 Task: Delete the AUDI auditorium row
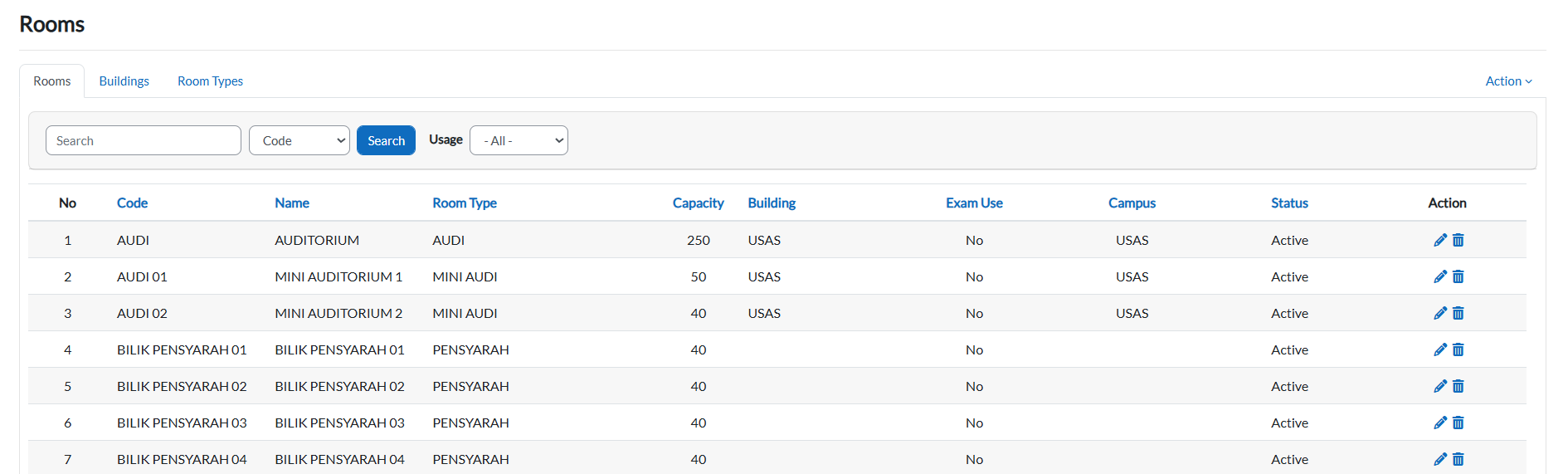1458,240
